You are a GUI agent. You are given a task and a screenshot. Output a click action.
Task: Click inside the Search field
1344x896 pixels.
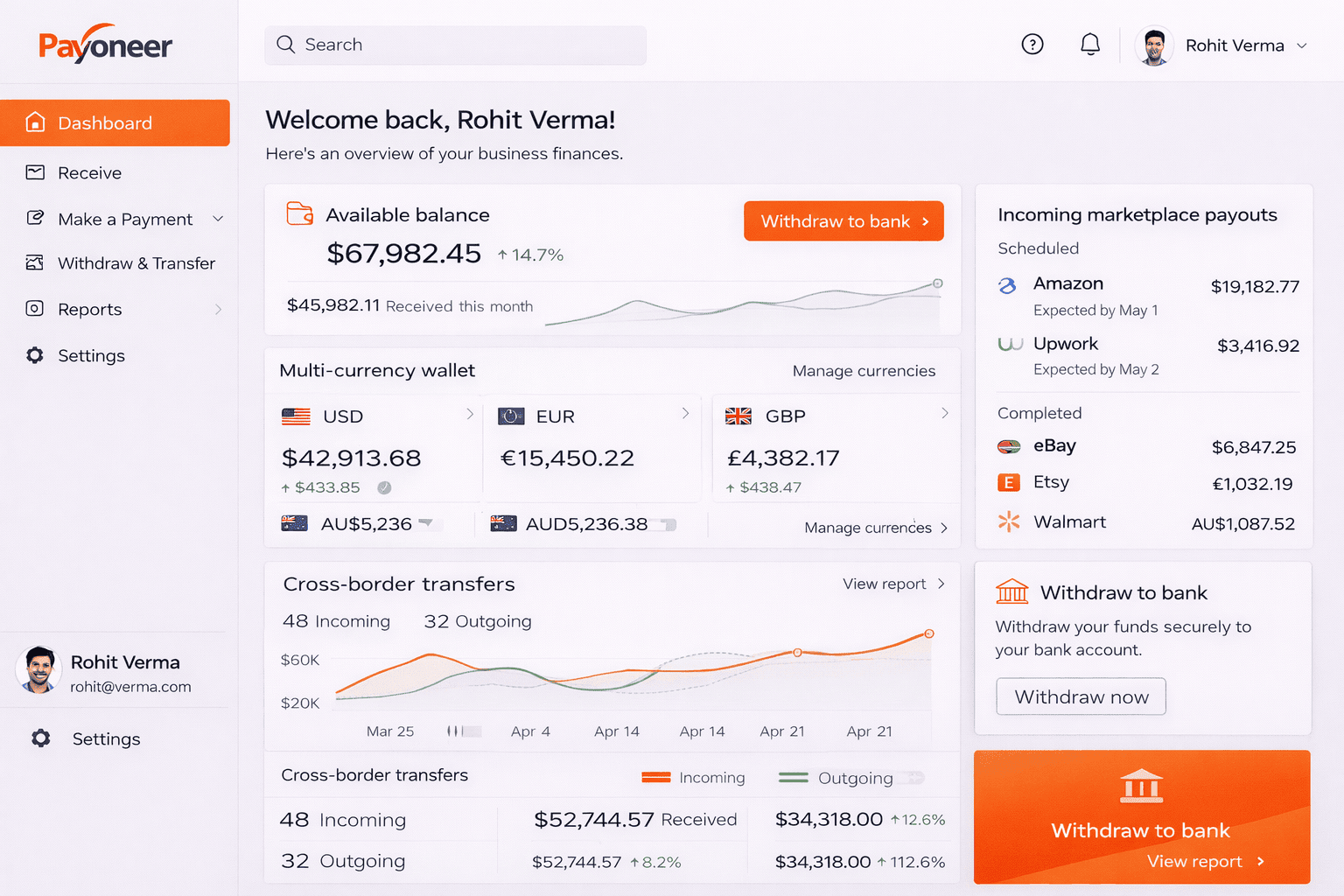(x=454, y=44)
